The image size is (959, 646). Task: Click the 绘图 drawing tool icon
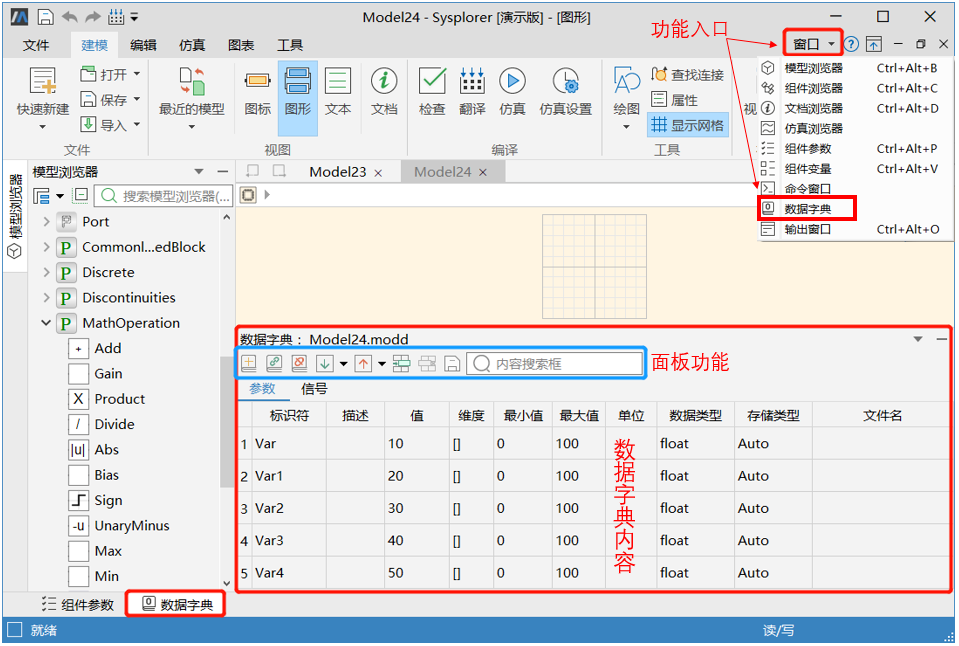(x=626, y=81)
